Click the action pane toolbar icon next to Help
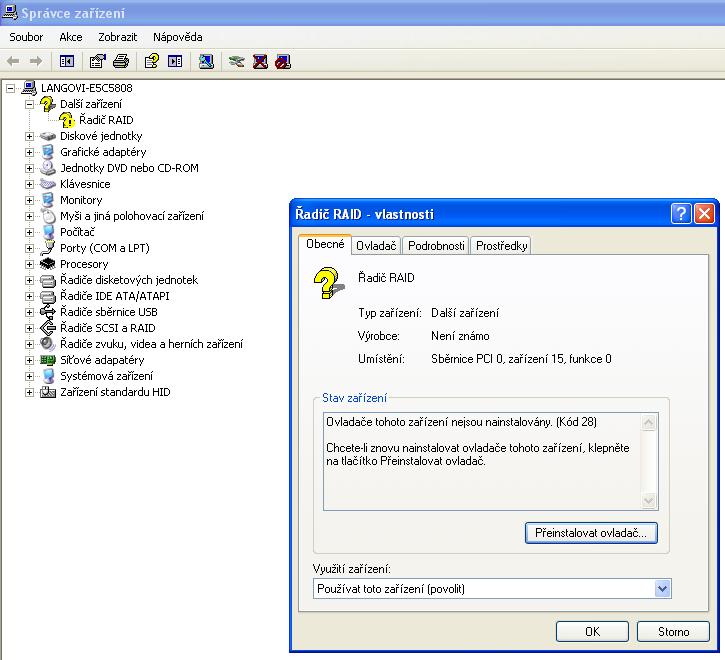 (x=175, y=61)
